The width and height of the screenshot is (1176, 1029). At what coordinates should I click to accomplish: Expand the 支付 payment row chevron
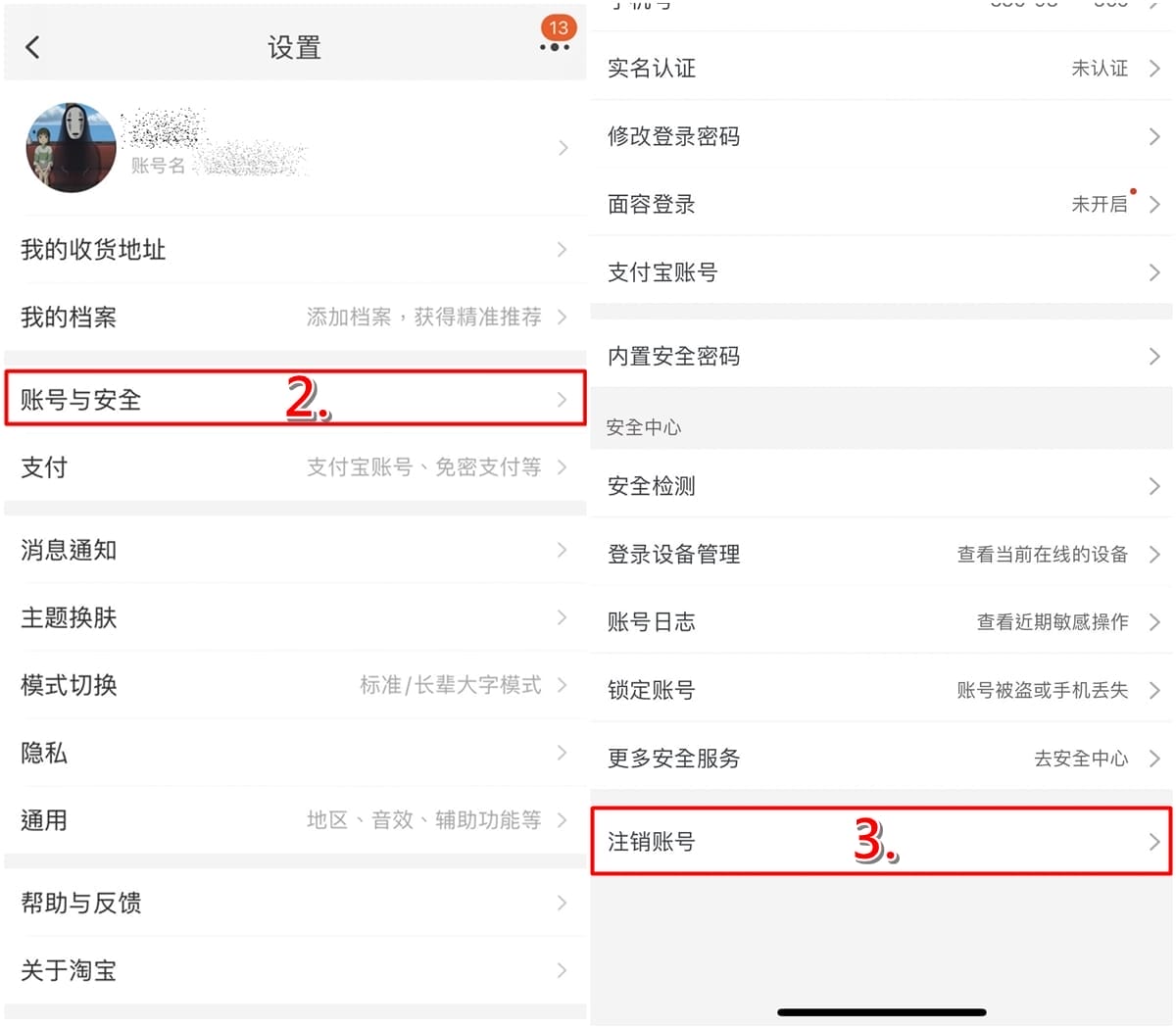562,466
